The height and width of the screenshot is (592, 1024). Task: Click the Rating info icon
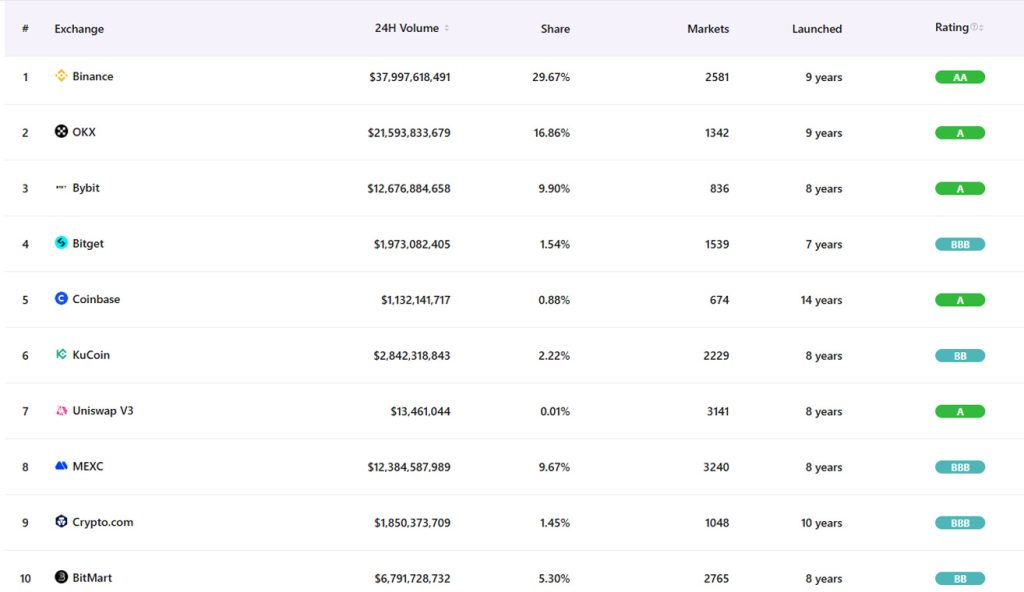974,27
